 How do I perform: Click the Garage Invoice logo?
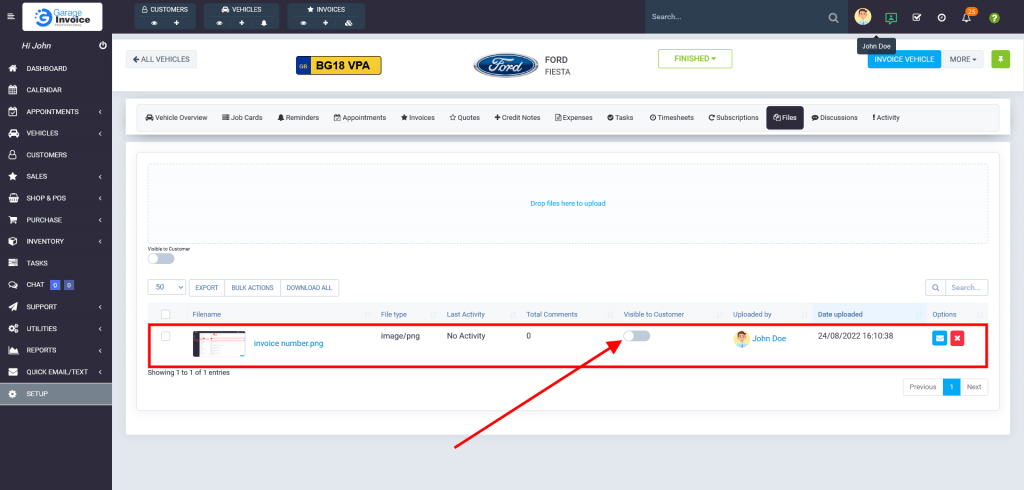point(62,17)
